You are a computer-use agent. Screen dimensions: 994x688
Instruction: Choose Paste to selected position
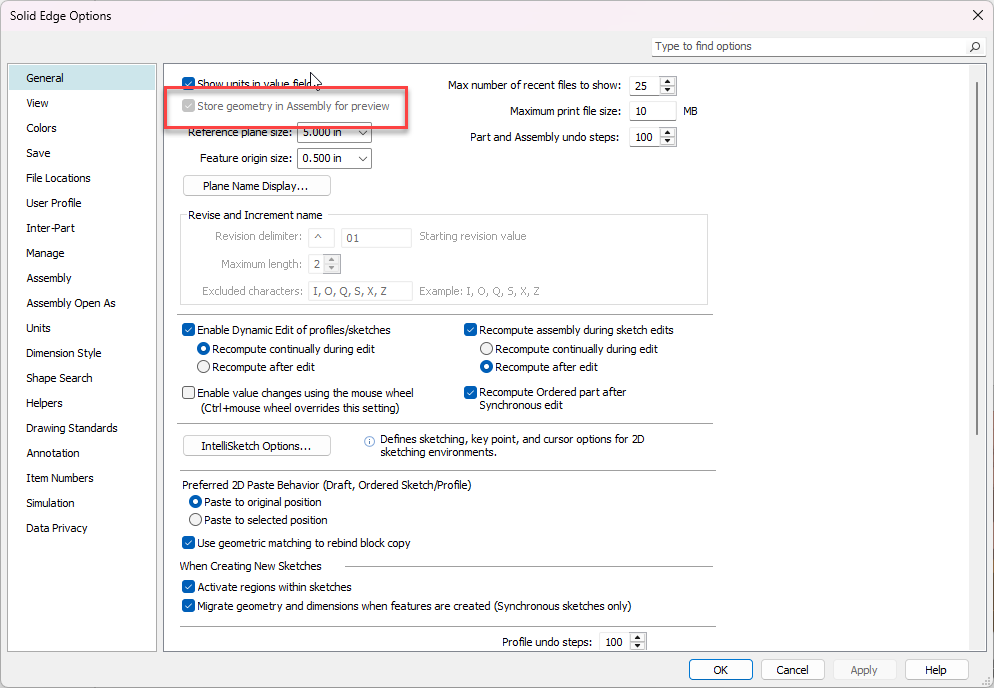point(195,519)
